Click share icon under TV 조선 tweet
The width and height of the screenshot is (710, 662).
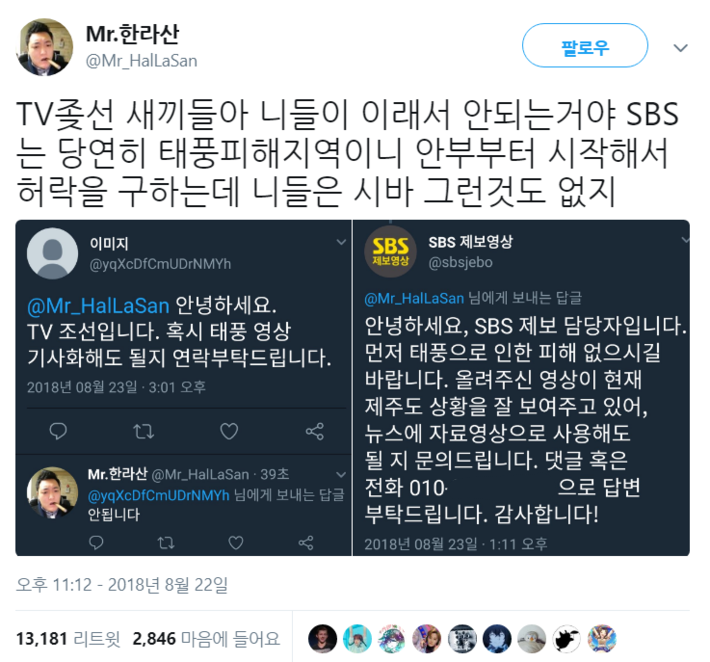[x=315, y=431]
